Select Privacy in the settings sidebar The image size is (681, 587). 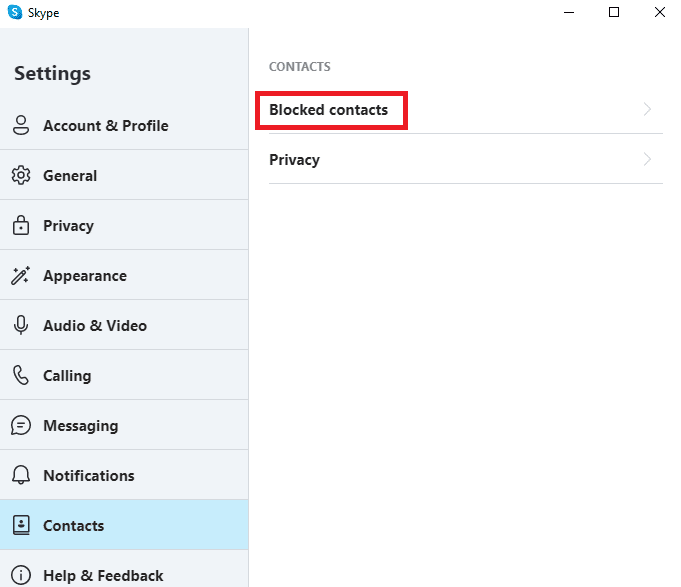[124, 225]
